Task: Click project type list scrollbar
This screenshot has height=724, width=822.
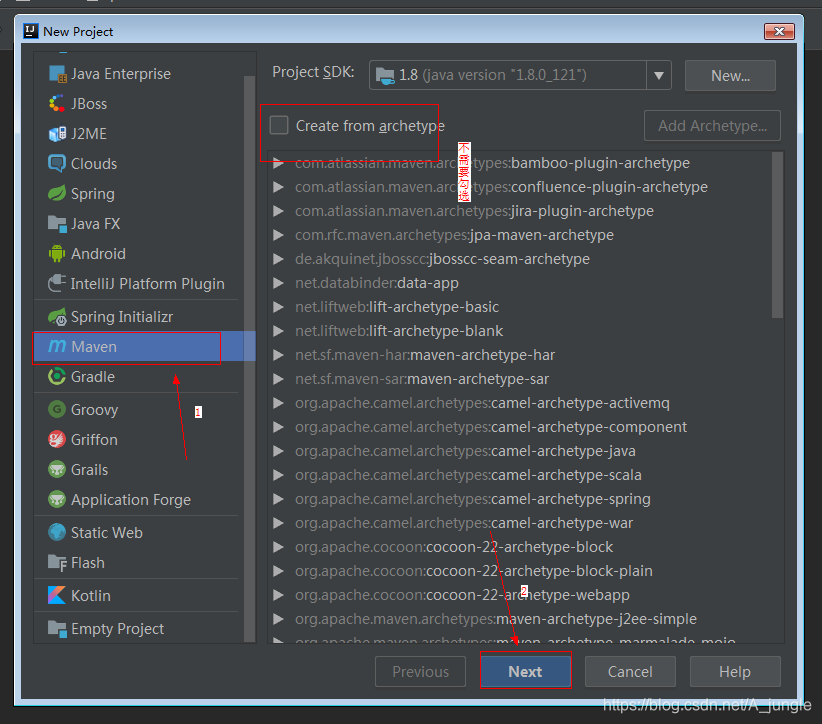Action: (250, 359)
